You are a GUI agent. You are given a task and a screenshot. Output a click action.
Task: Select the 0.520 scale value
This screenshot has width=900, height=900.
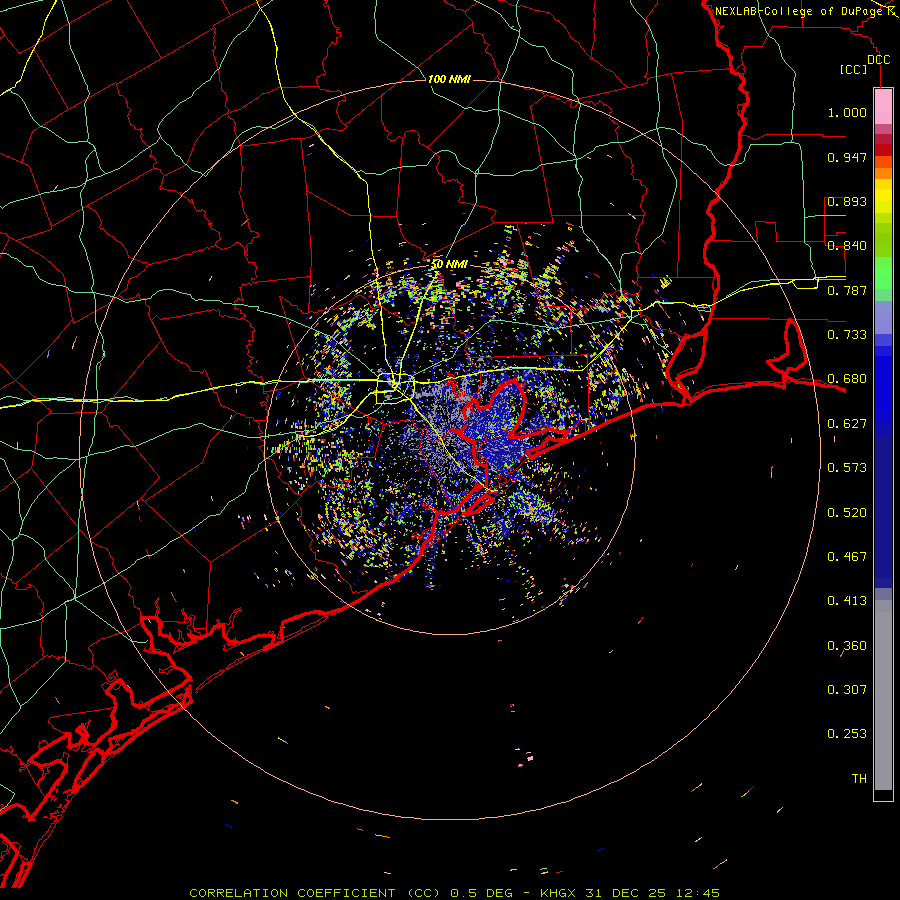(x=847, y=513)
